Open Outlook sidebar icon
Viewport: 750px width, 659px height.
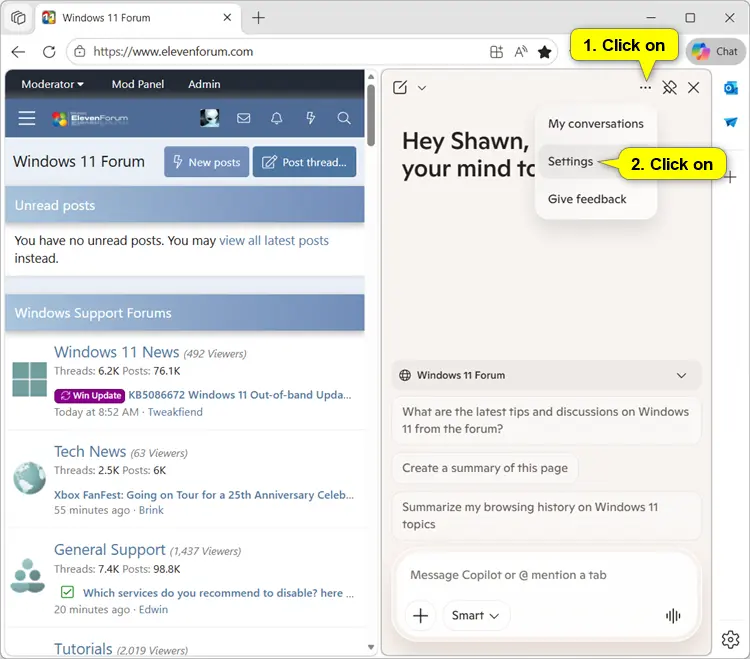[x=731, y=88]
